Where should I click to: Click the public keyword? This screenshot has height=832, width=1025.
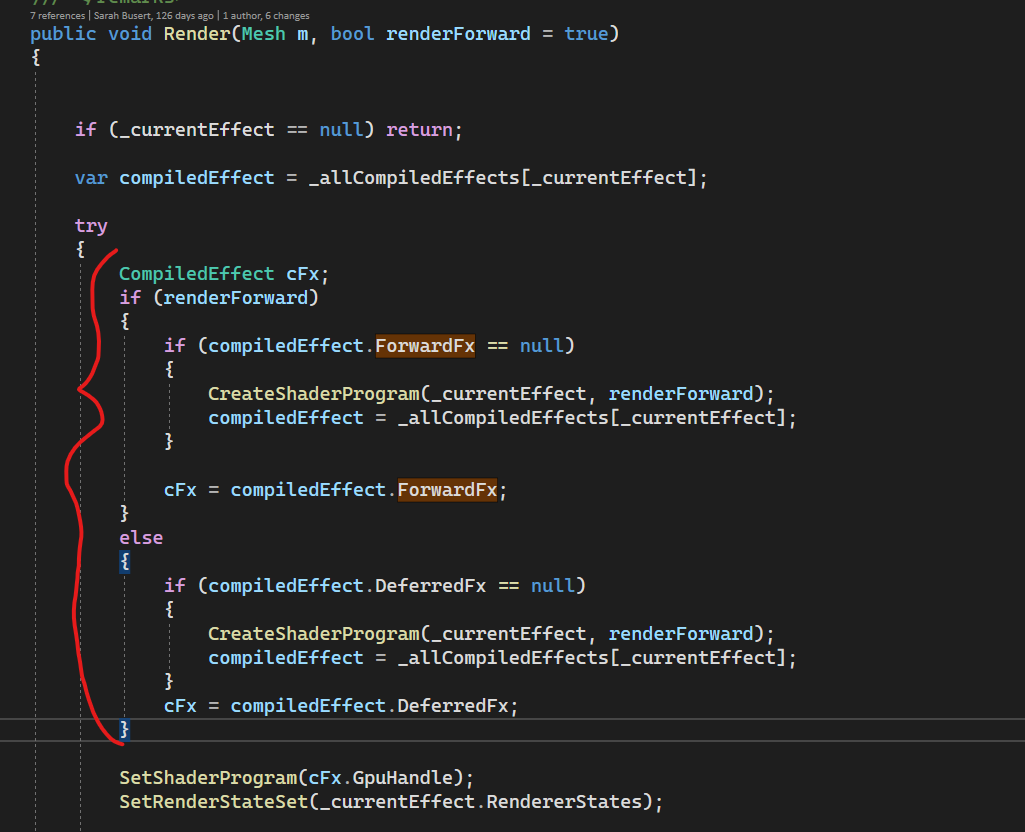point(63,34)
